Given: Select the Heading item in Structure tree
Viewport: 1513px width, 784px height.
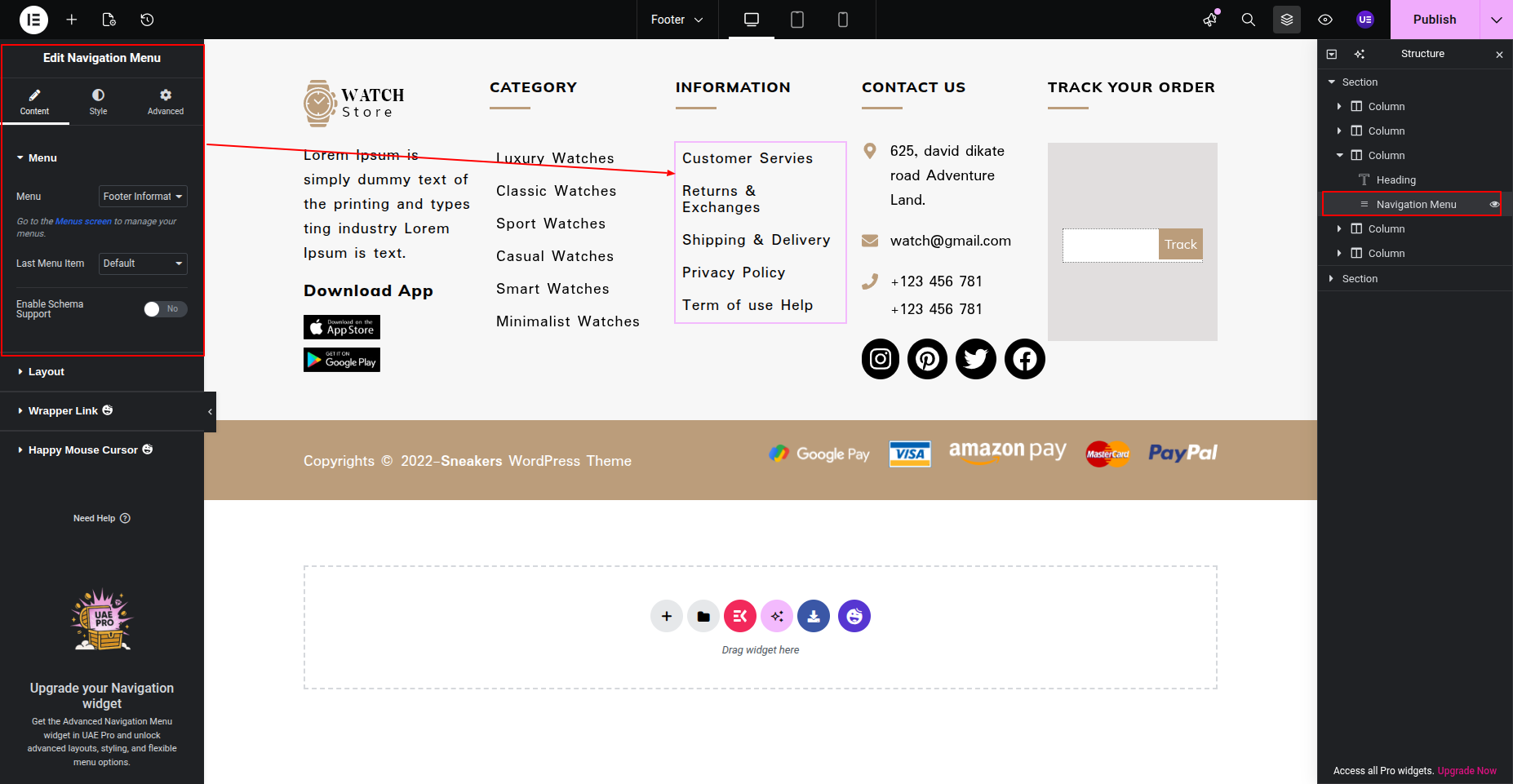Looking at the screenshot, I should [1395, 180].
